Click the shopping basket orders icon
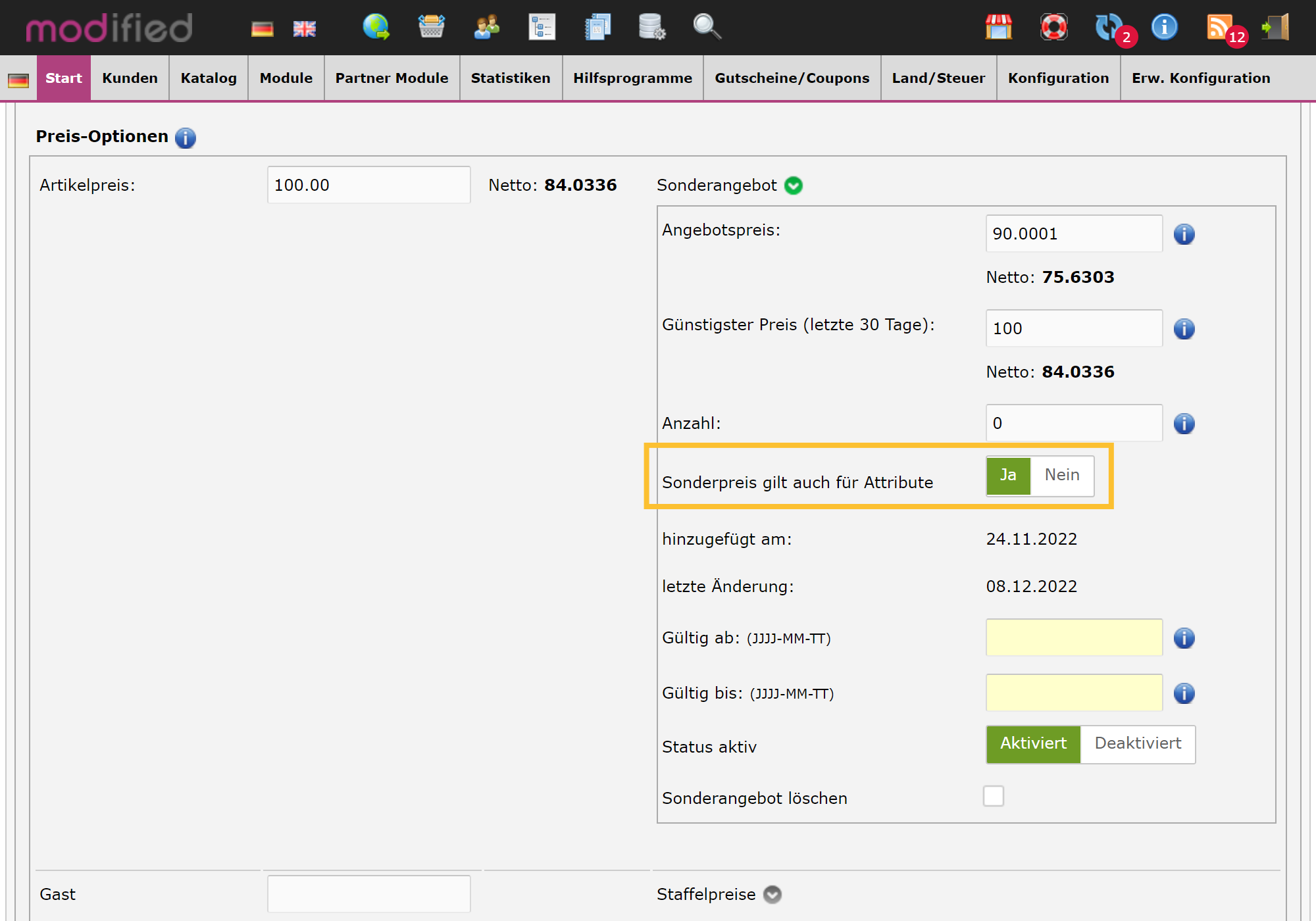1316x921 pixels. [x=431, y=27]
